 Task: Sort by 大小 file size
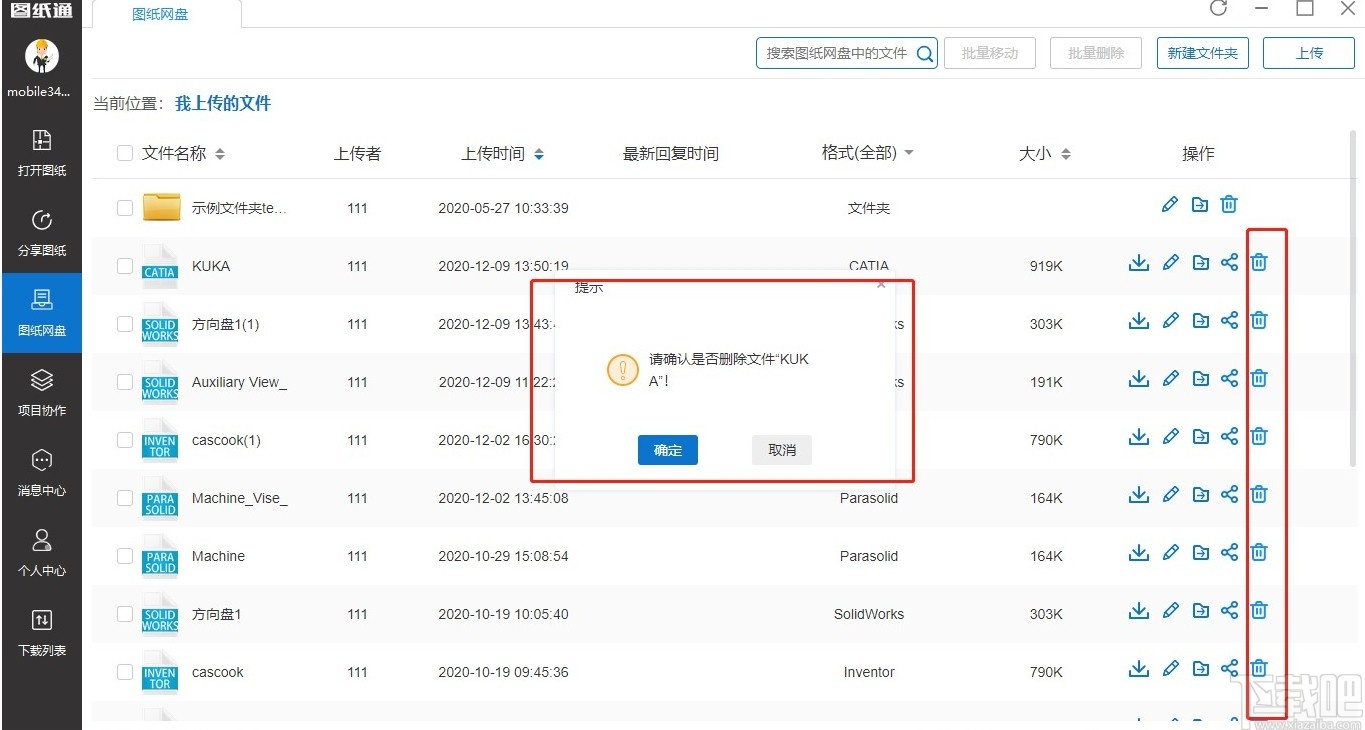1045,153
